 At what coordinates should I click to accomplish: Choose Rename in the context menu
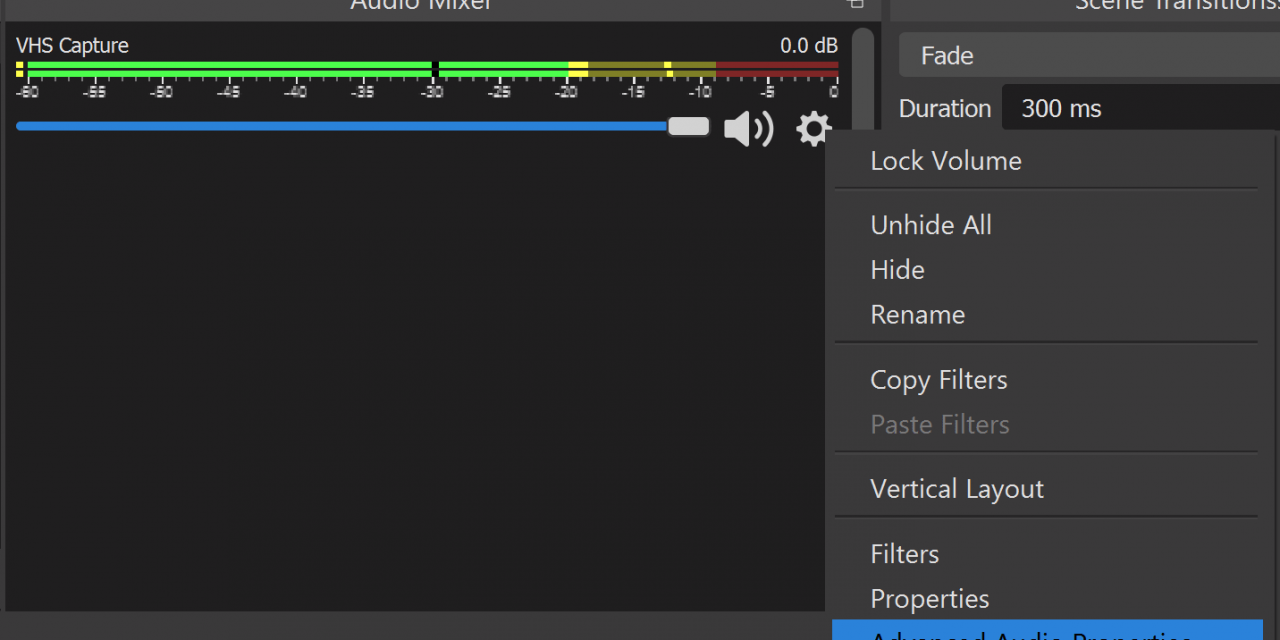[x=917, y=315]
